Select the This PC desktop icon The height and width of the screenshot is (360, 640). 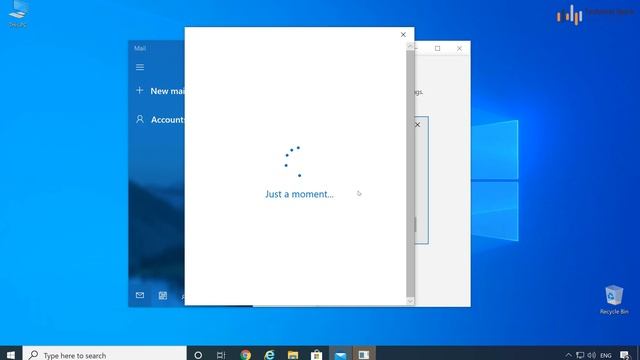(18, 14)
